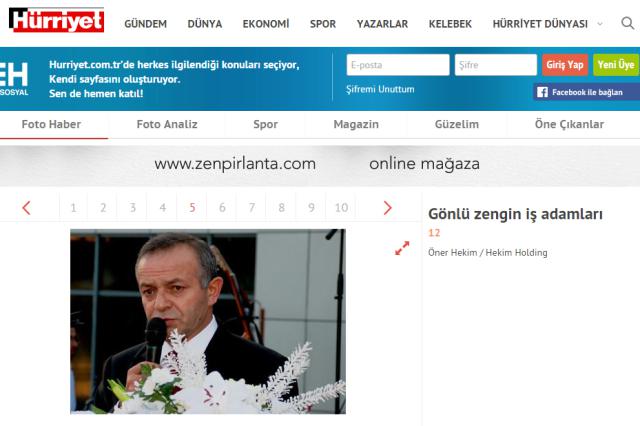Switch to the Öne Çıkanlar tab
Image resolution: width=640 pixels, height=426 pixels.
pos(569,124)
